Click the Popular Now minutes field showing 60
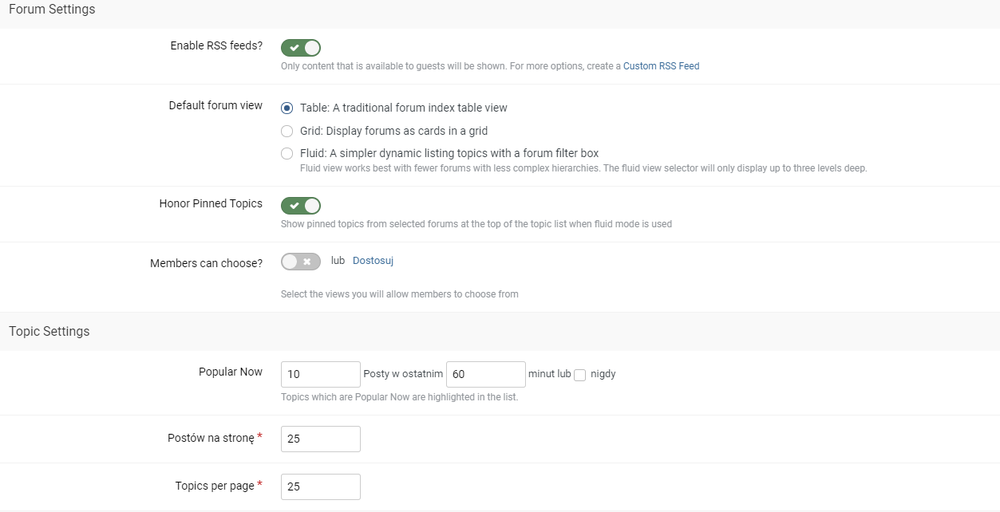Screen dimensions: 1000x512 coord(485,374)
